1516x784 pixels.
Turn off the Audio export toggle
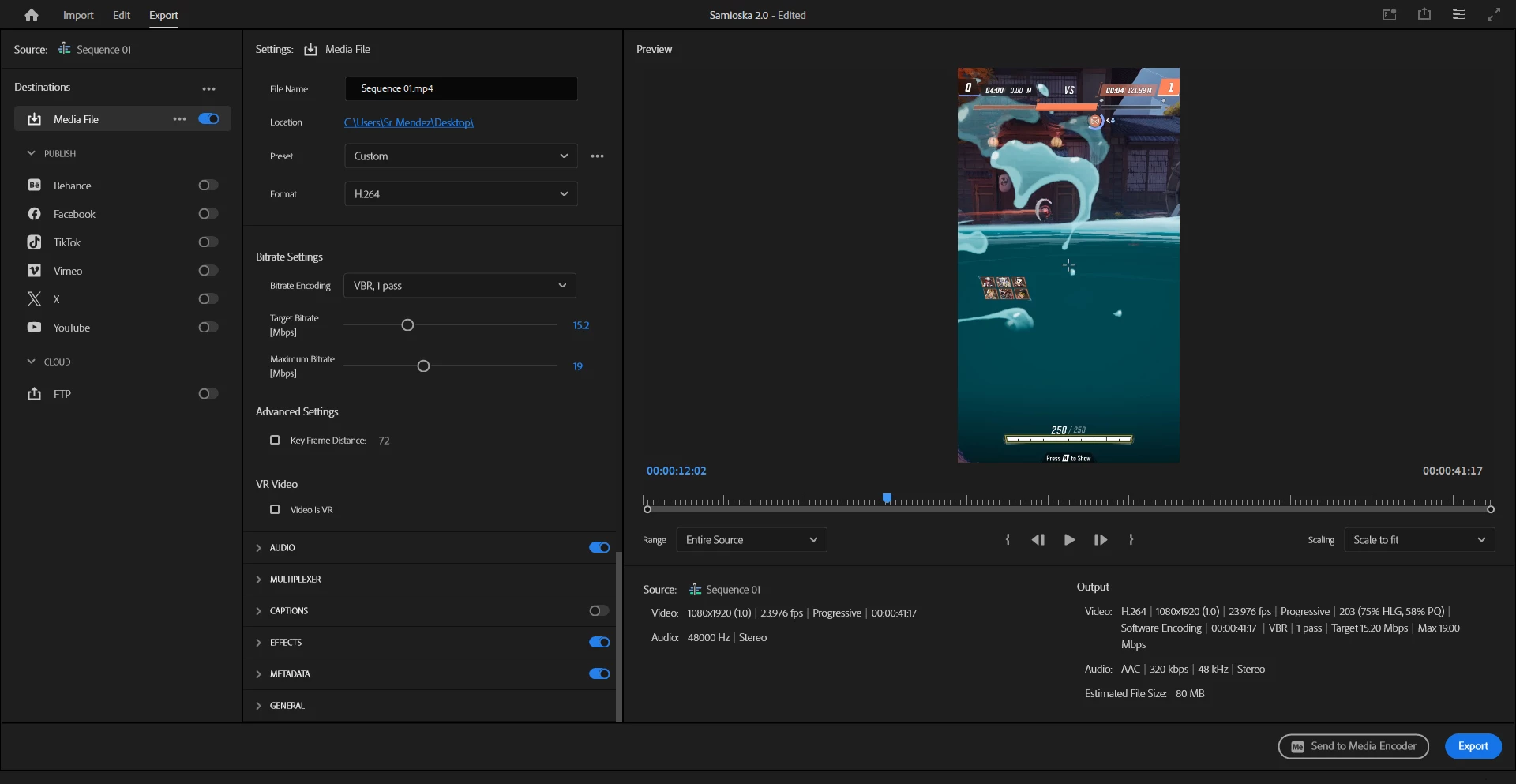[x=599, y=548]
